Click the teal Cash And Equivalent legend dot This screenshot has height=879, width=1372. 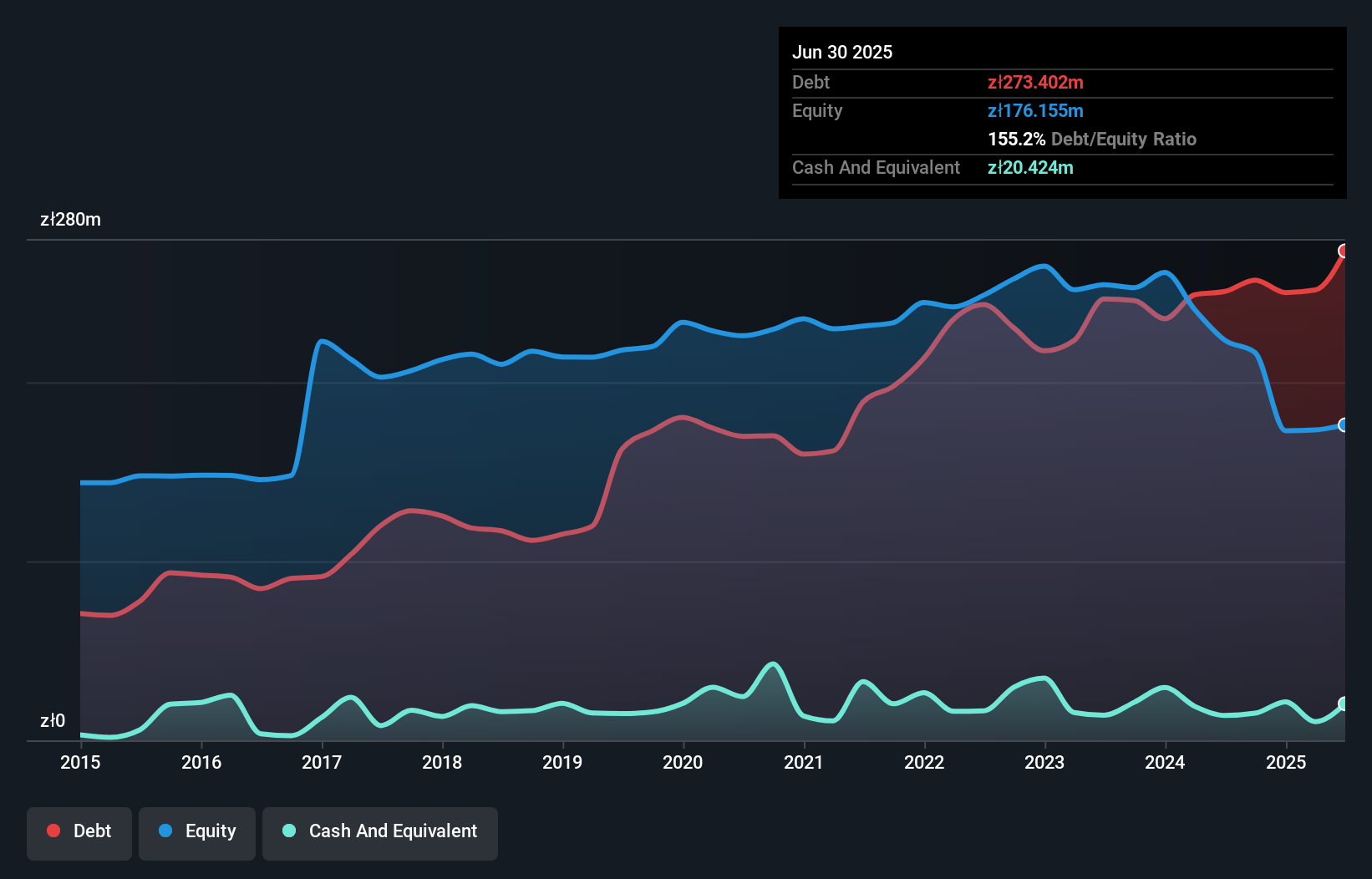coord(289,831)
